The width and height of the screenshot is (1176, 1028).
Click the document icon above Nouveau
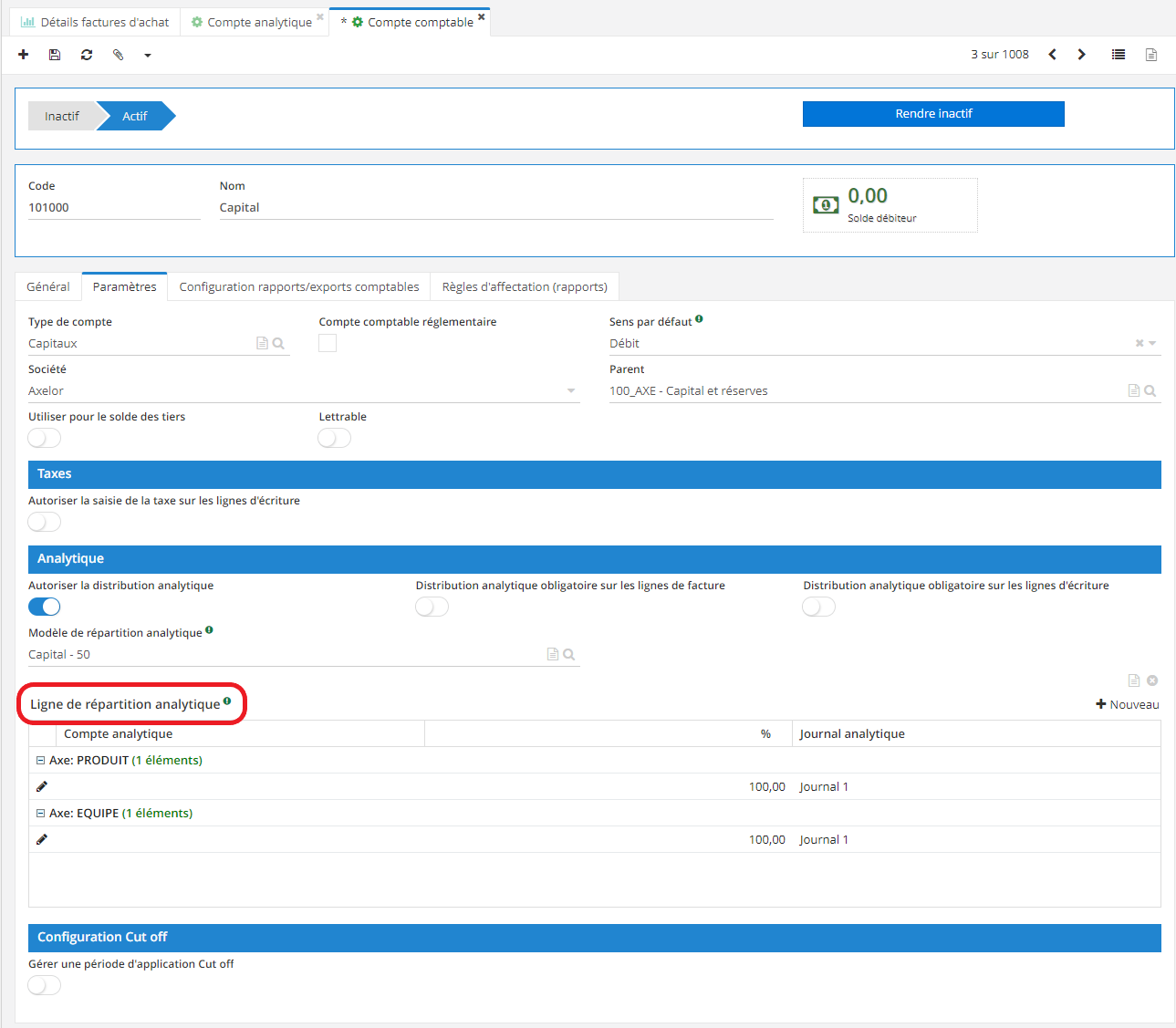pyautogui.click(x=1134, y=680)
